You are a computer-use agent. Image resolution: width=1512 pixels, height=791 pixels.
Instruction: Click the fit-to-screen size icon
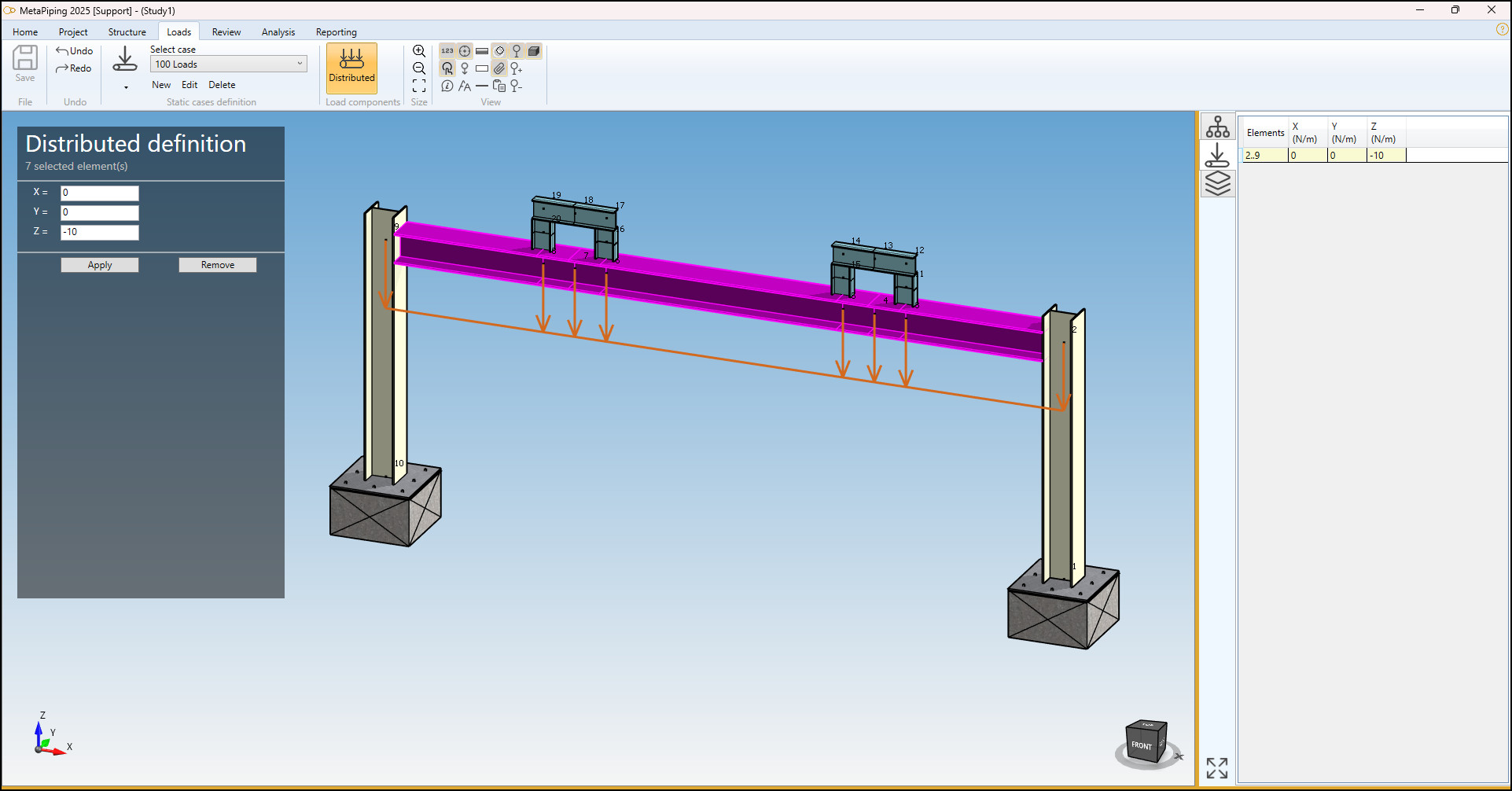click(419, 86)
